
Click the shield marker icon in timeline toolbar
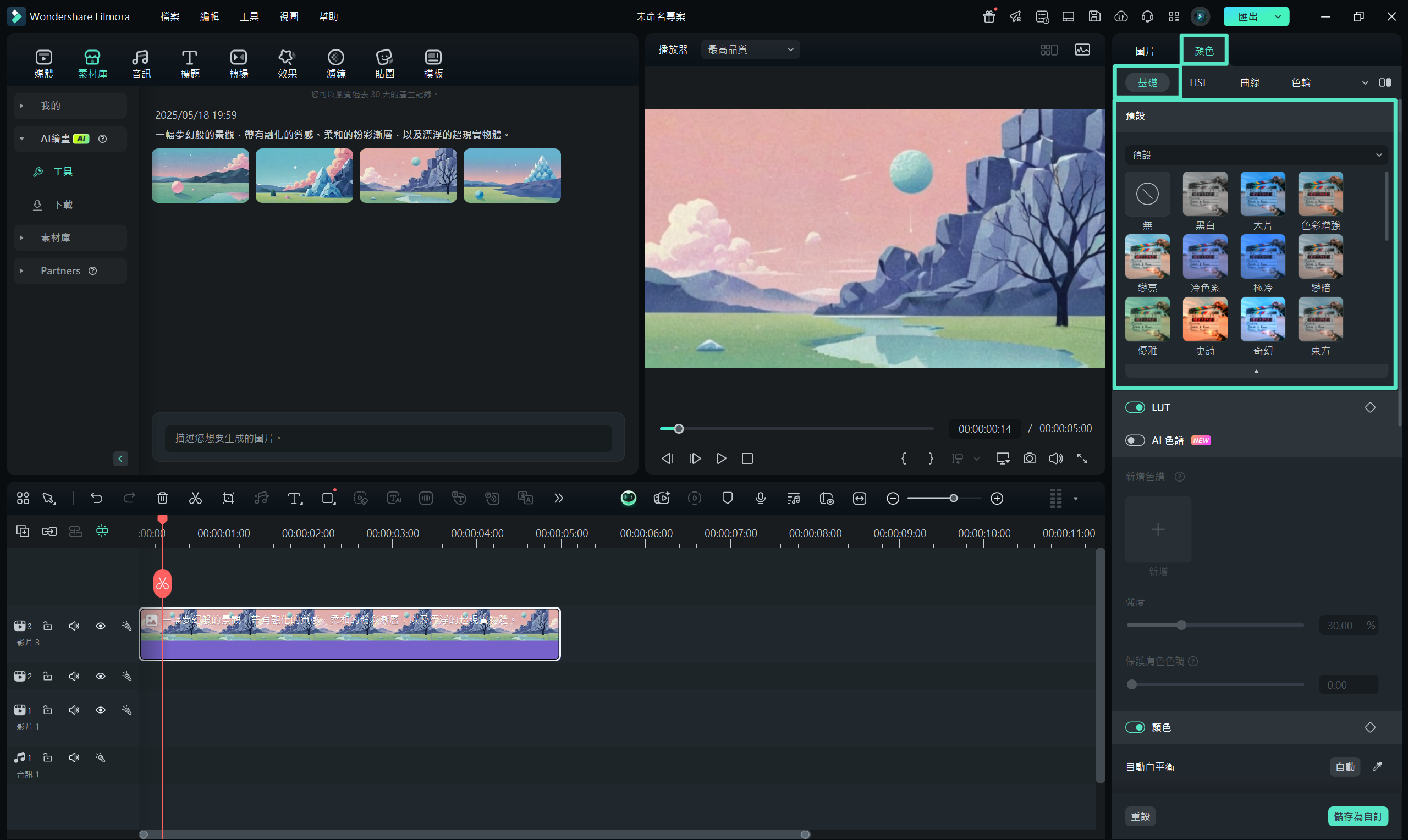[x=728, y=498]
